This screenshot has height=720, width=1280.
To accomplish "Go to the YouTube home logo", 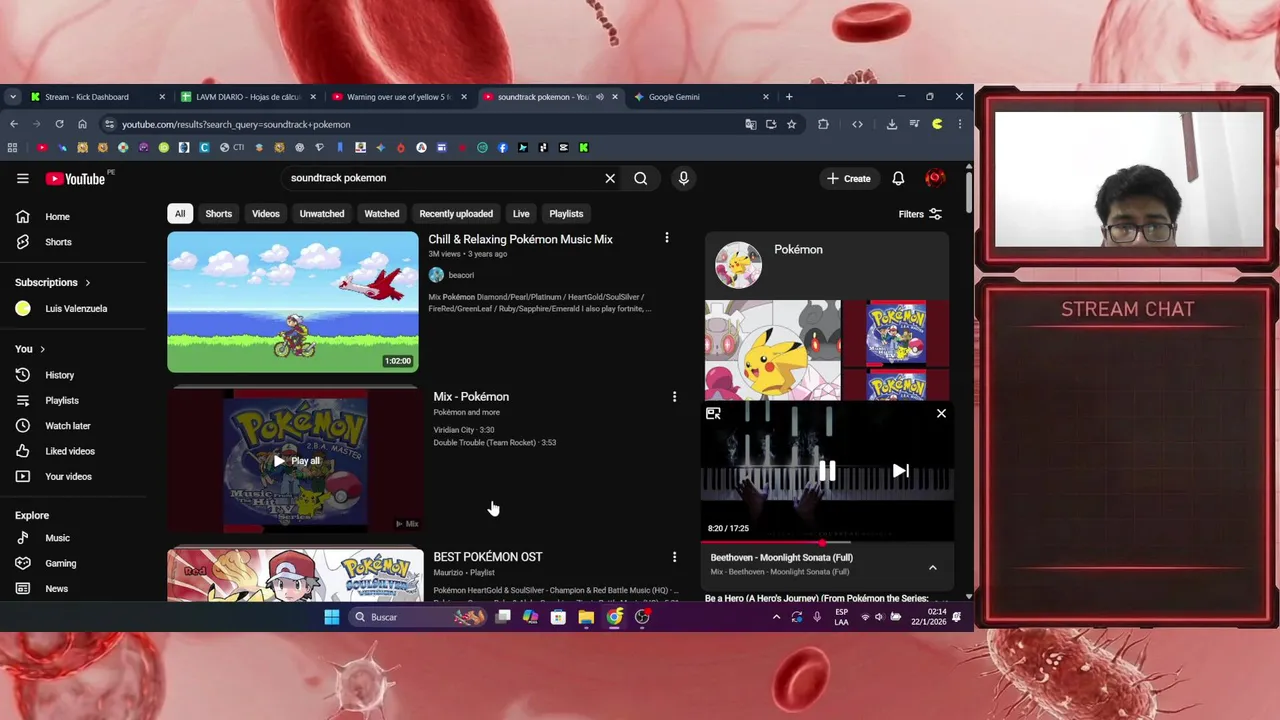I will tap(76, 178).
